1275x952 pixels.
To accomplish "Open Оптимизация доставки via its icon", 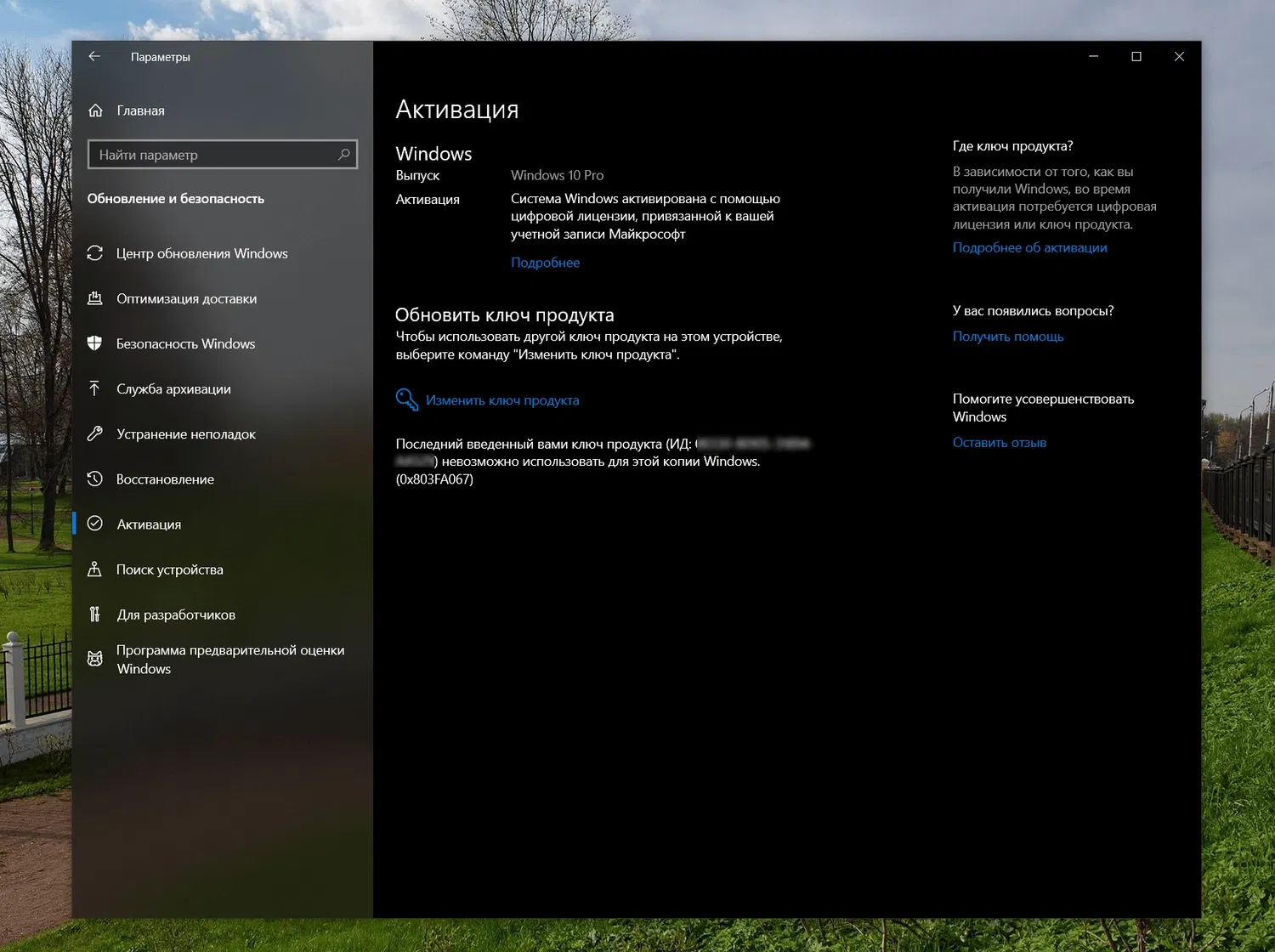I will [95, 298].
